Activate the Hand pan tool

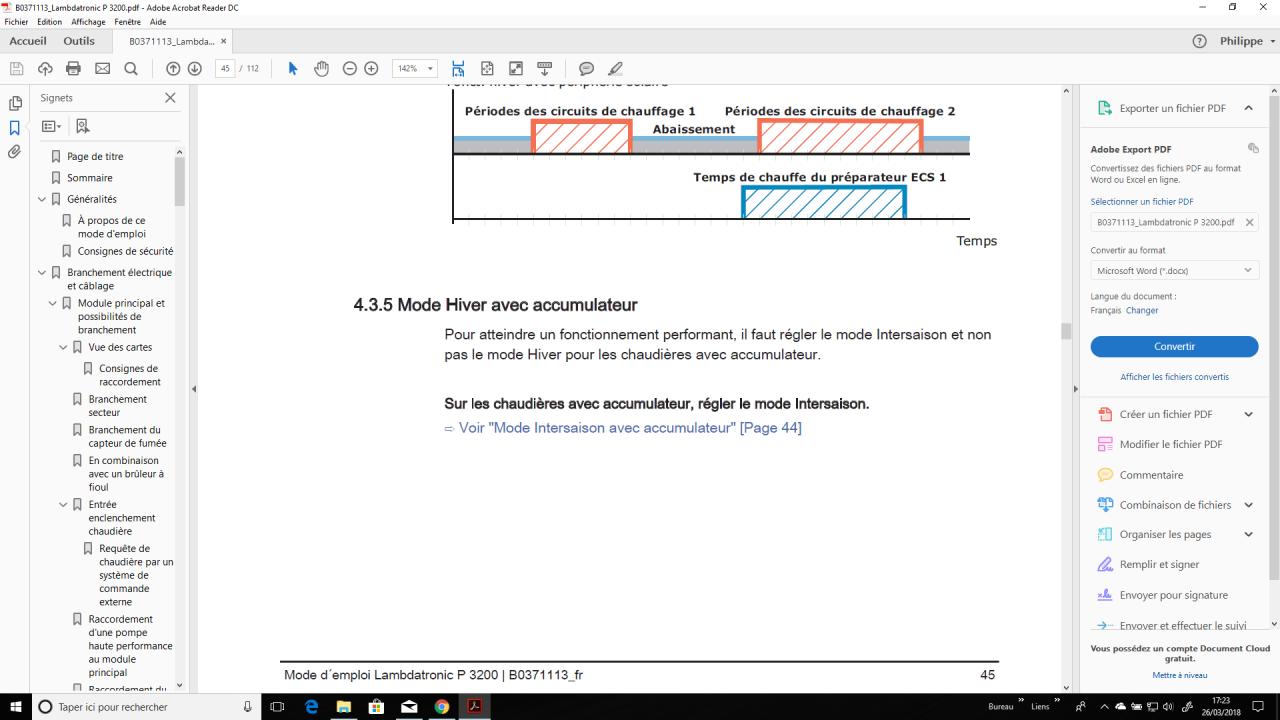[321, 68]
